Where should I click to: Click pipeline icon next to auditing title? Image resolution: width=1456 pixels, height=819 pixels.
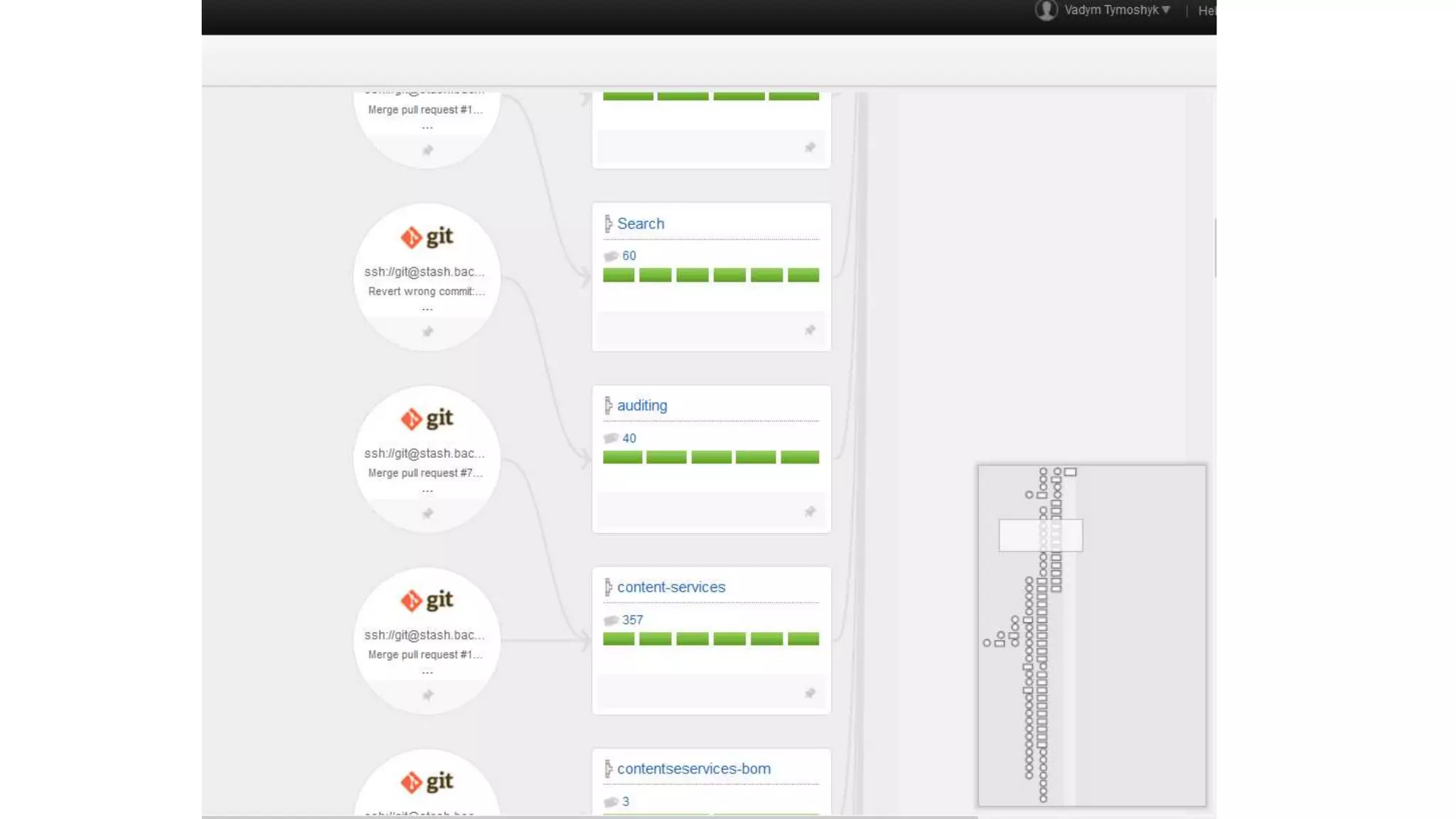pos(608,406)
